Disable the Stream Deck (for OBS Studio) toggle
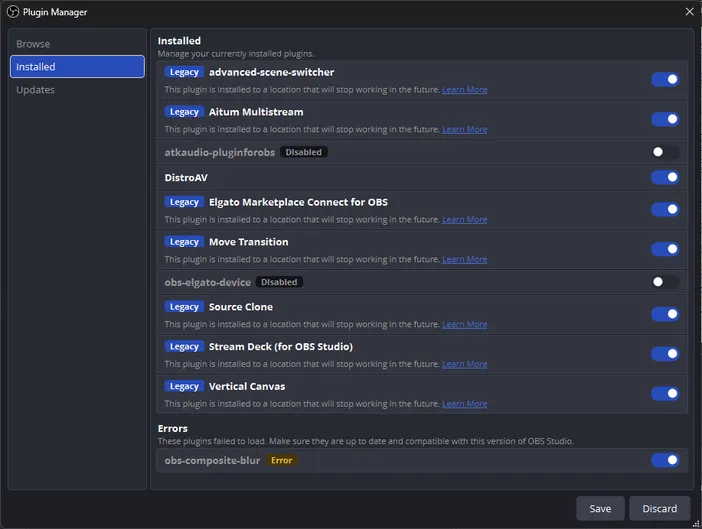This screenshot has width=702, height=529. [665, 354]
